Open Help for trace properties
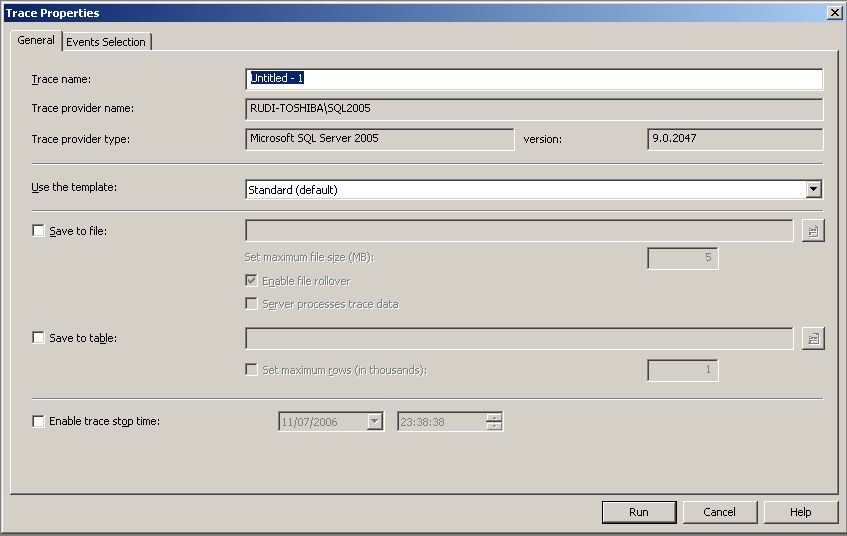The image size is (847, 536). tap(800, 512)
